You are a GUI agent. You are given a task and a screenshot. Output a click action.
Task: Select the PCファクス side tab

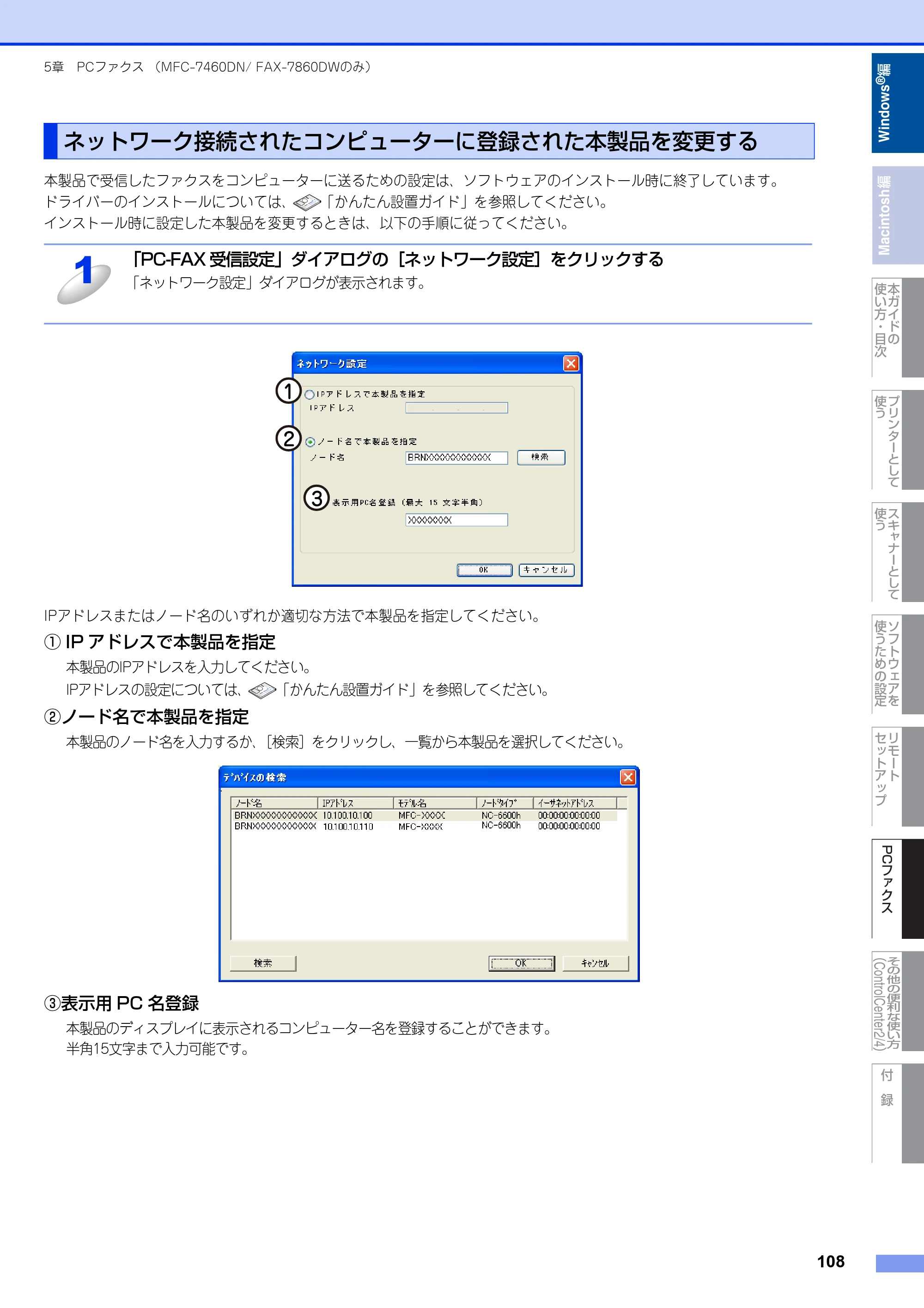[x=897, y=889]
